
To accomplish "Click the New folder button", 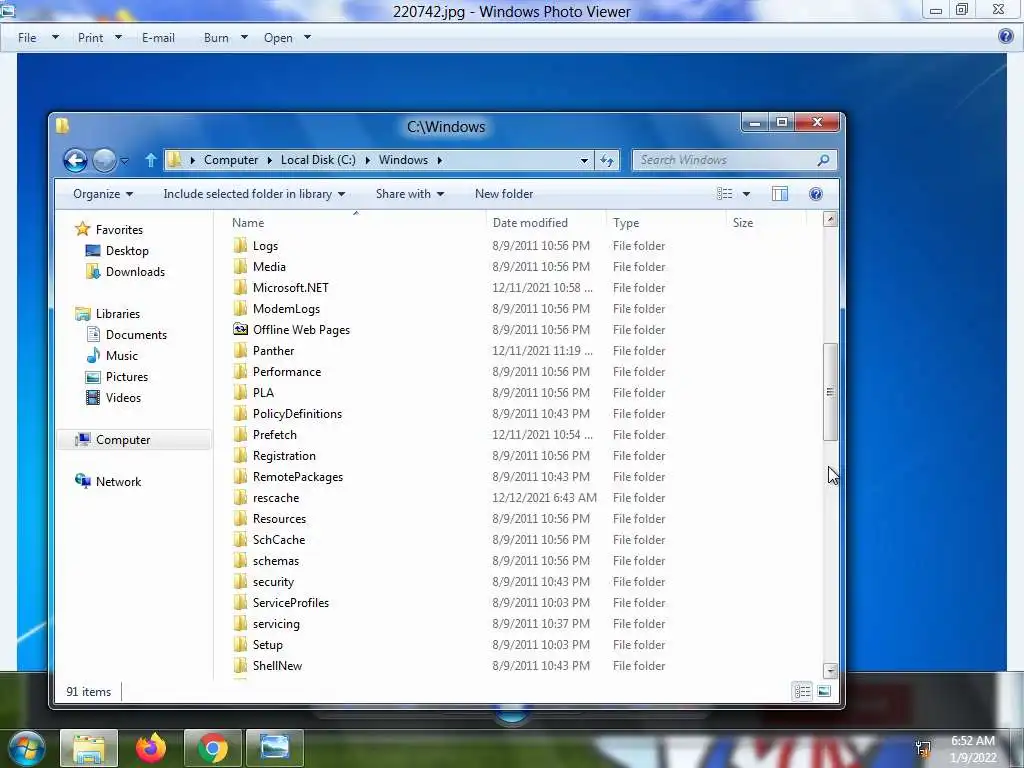I will (504, 194).
